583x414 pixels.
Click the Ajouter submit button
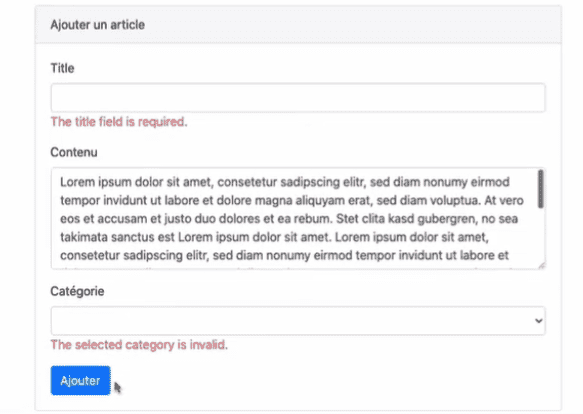click(x=80, y=380)
